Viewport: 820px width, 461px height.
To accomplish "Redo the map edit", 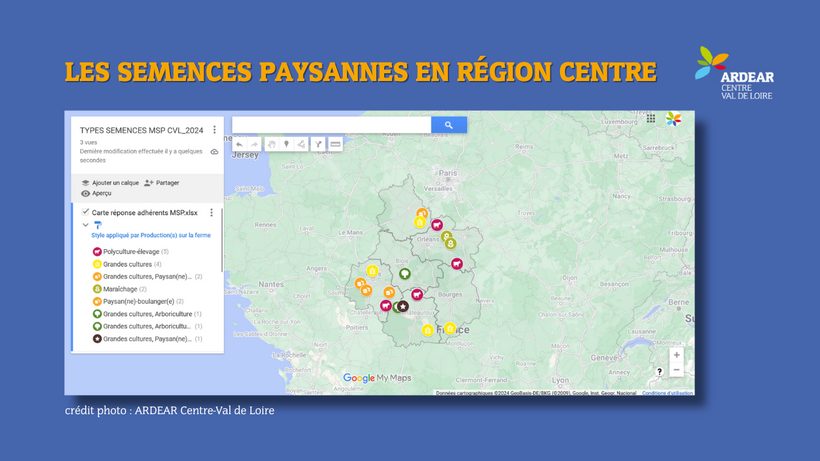I will click(x=254, y=145).
